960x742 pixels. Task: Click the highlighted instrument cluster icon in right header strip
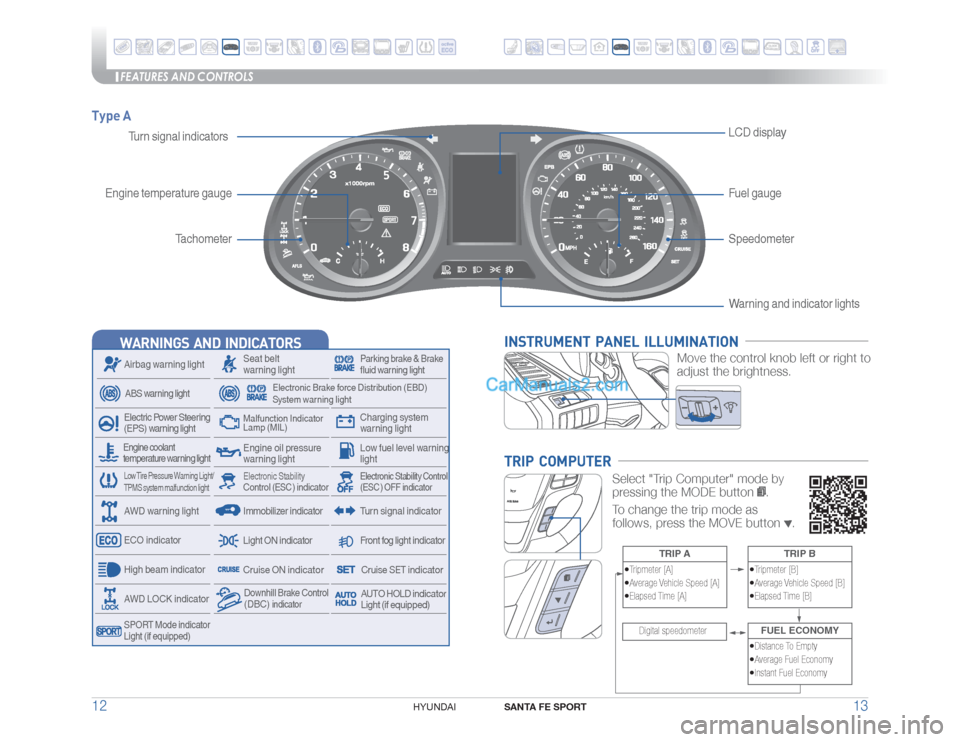point(621,47)
